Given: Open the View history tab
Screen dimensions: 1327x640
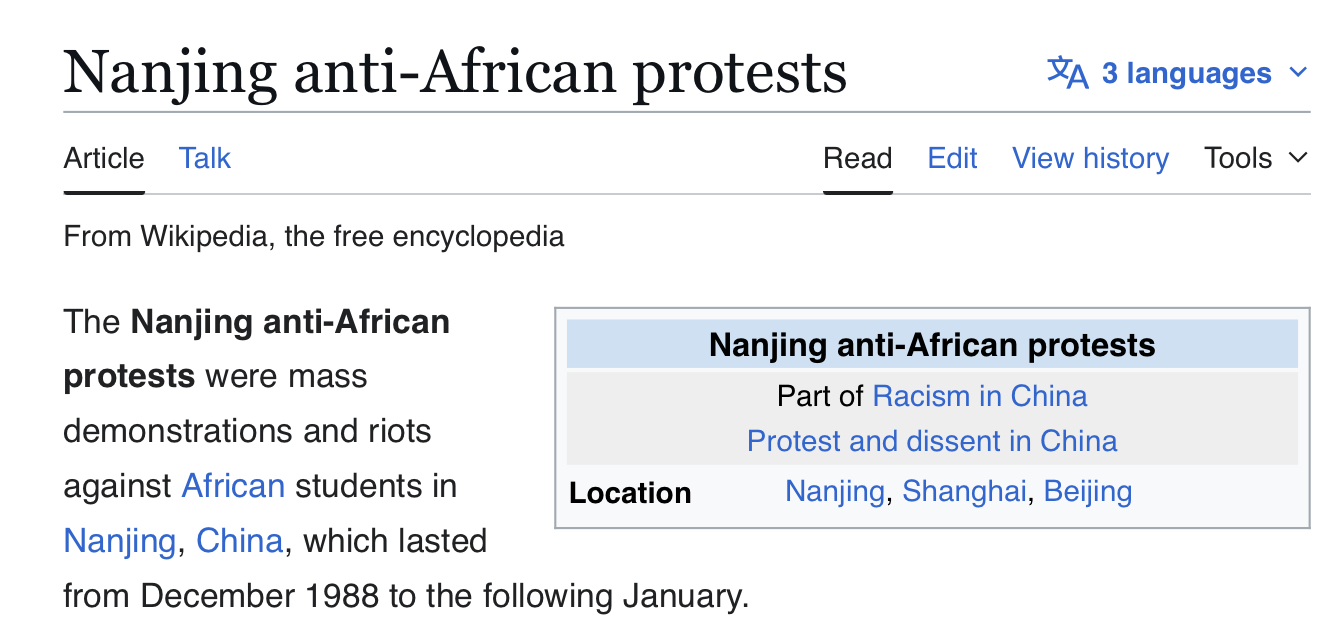Looking at the screenshot, I should click(x=1090, y=158).
